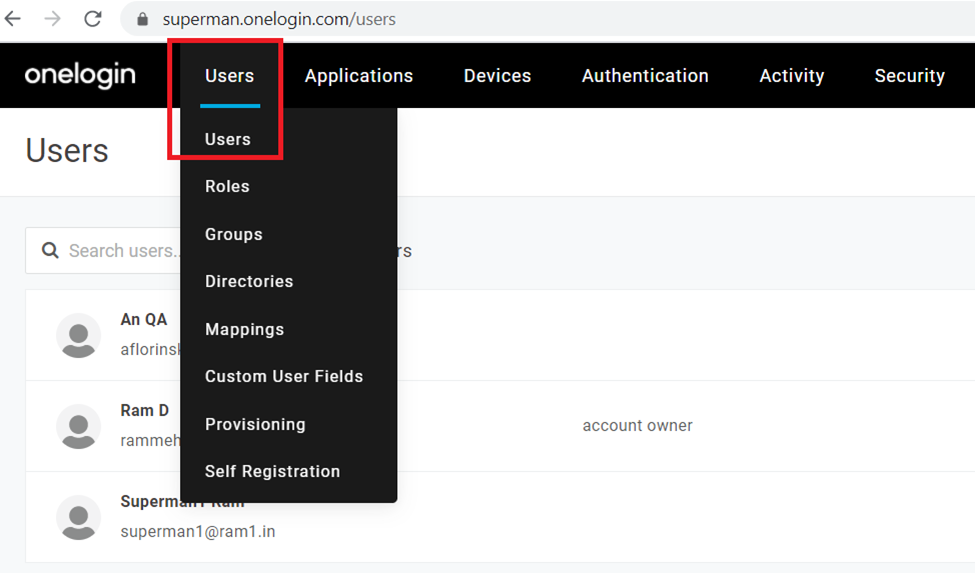
Task: Open the Authentication menu
Action: tap(645, 76)
